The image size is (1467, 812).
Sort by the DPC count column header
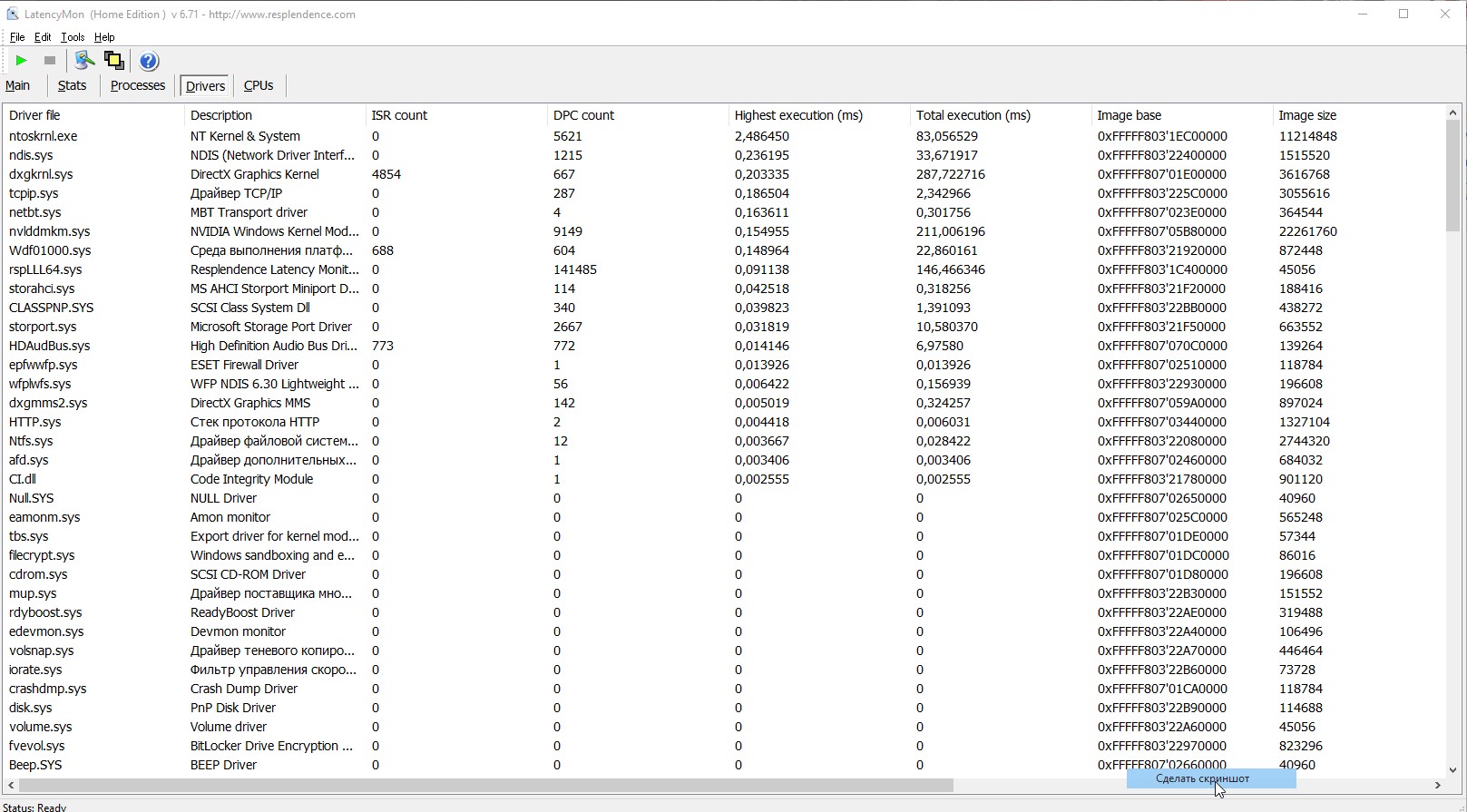click(x=638, y=115)
